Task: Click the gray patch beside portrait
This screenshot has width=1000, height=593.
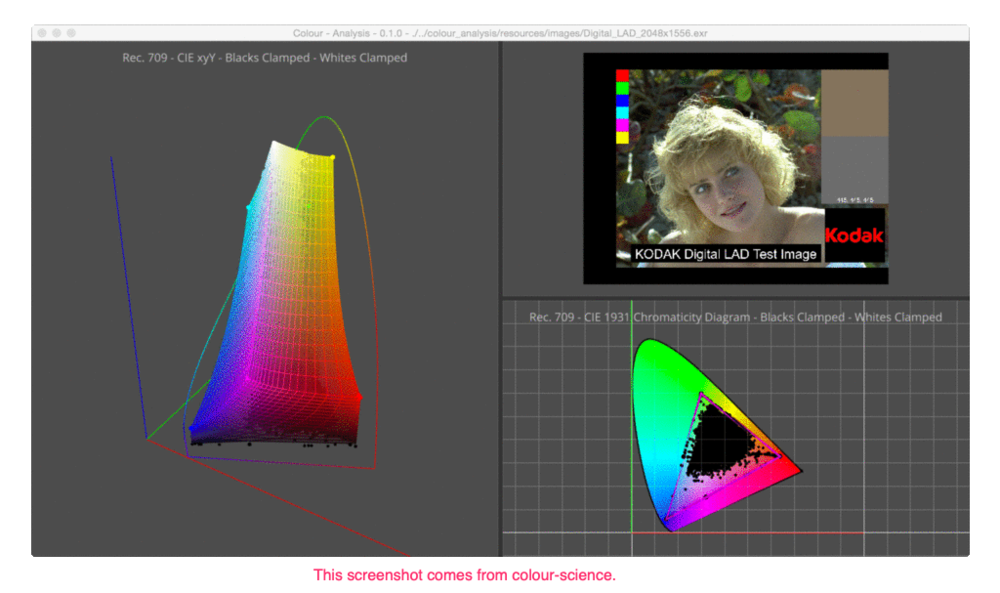Action: (855, 170)
